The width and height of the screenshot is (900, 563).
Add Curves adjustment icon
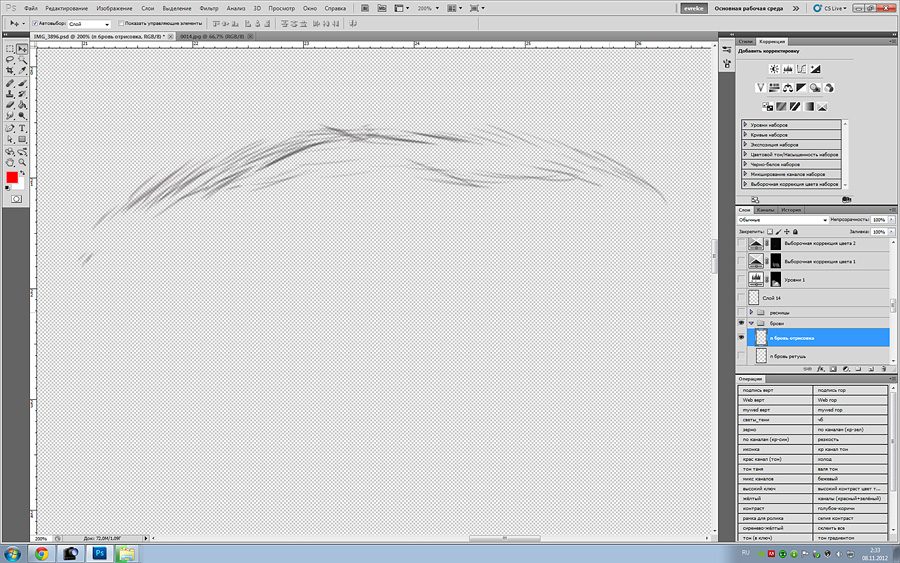(x=801, y=69)
